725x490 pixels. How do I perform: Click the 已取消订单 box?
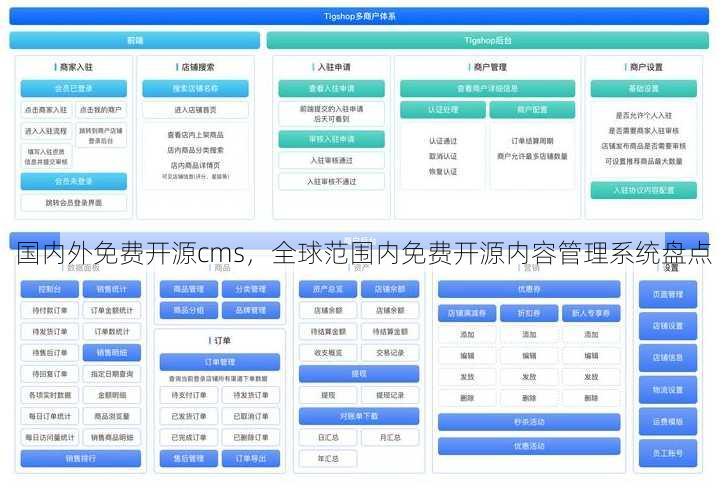(x=251, y=416)
